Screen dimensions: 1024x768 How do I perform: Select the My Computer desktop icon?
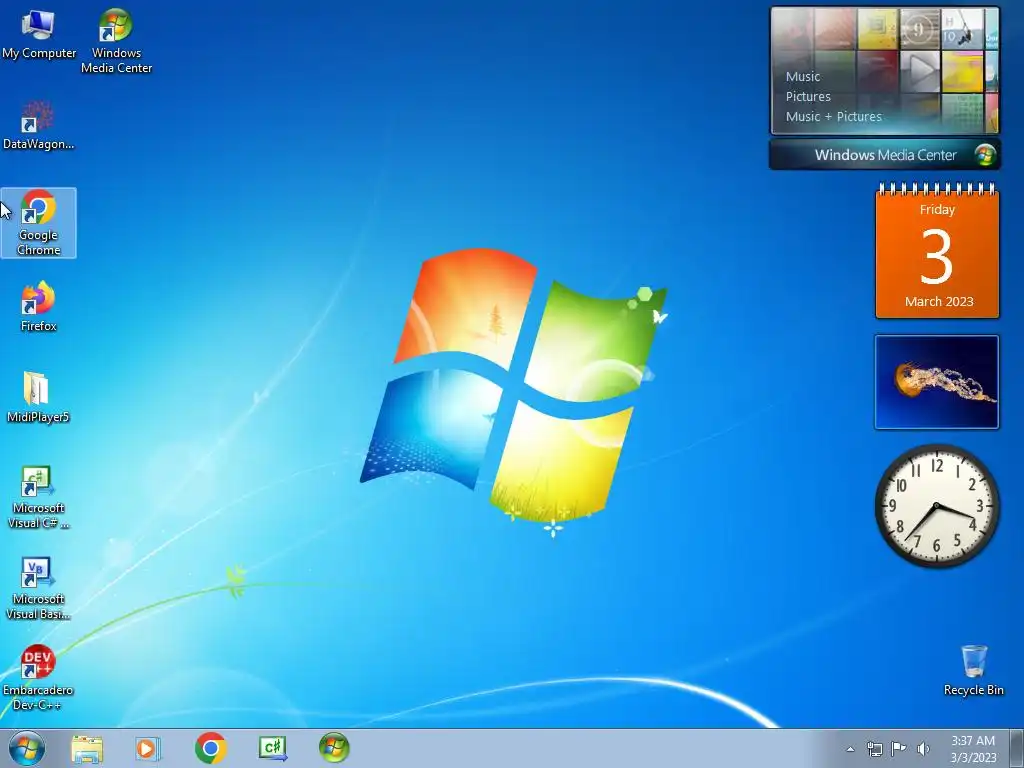pyautogui.click(x=39, y=35)
